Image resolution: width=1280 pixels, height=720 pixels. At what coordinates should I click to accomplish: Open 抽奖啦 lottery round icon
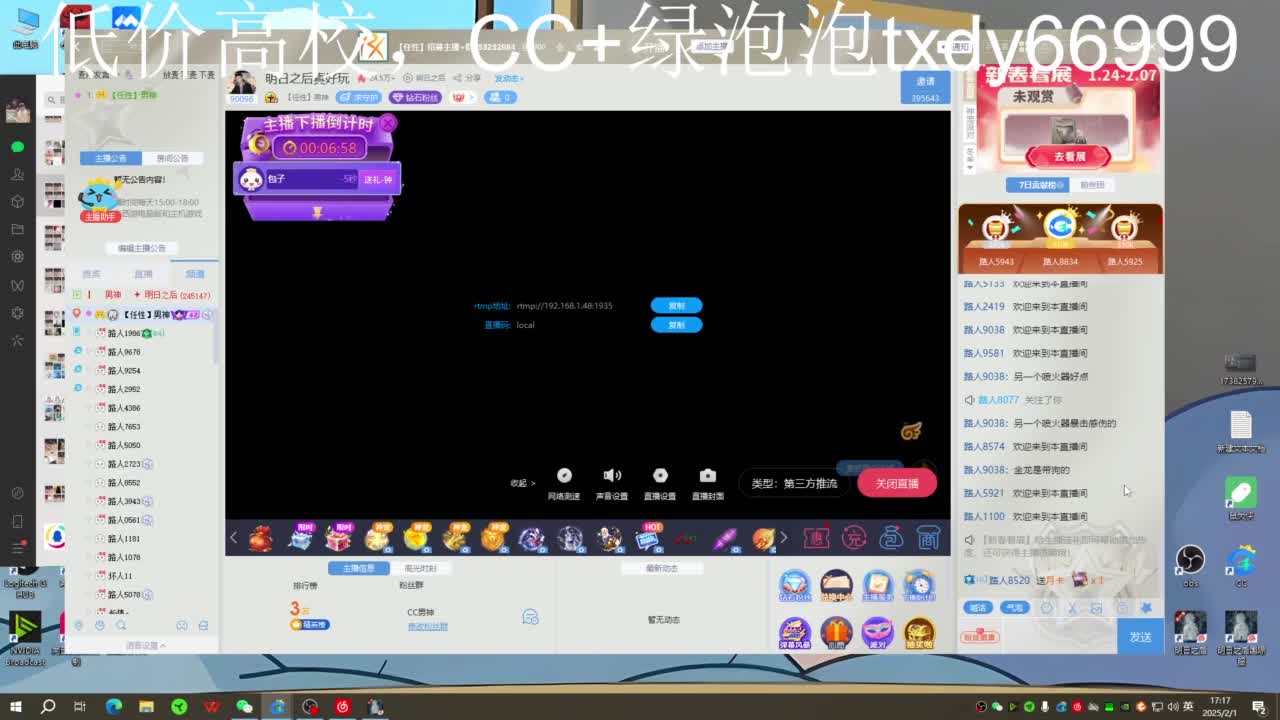(919, 633)
